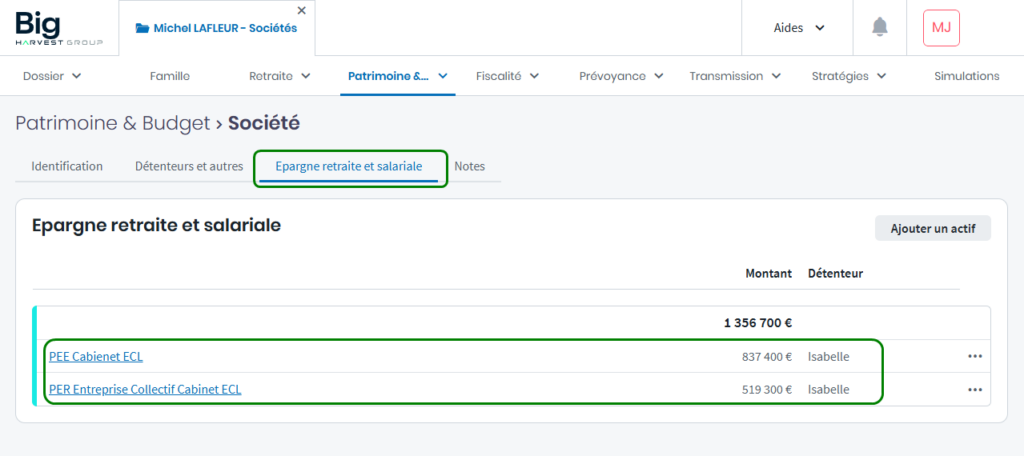
Task: Open three-dot menu for PEE Cabienet ECL
Action: (x=974, y=356)
